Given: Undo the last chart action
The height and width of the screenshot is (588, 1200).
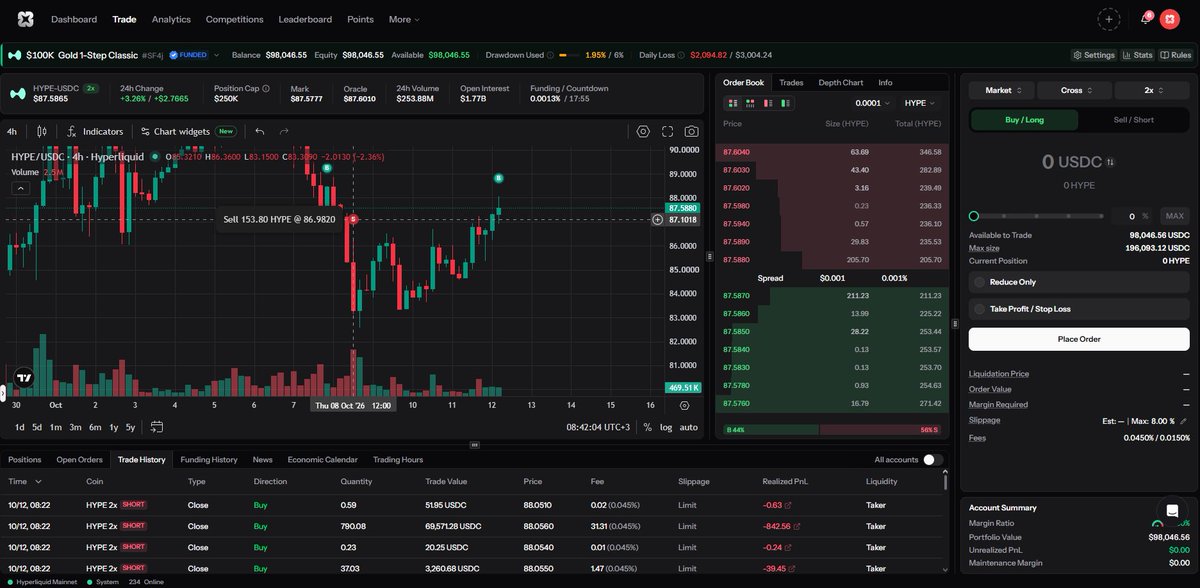Looking at the screenshot, I should click(260, 131).
